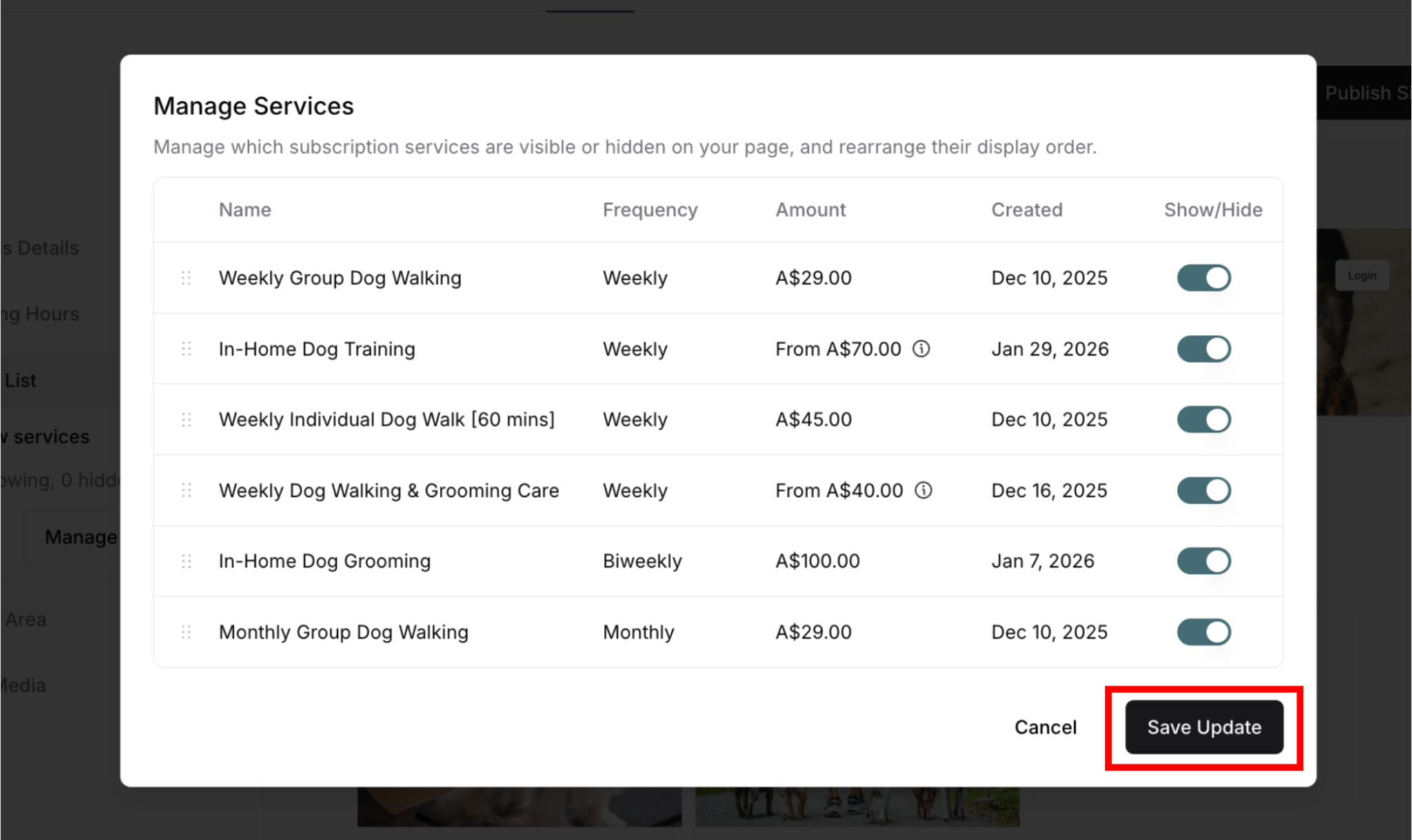Click the Amount column header
This screenshot has width=1412, height=840.
point(810,209)
